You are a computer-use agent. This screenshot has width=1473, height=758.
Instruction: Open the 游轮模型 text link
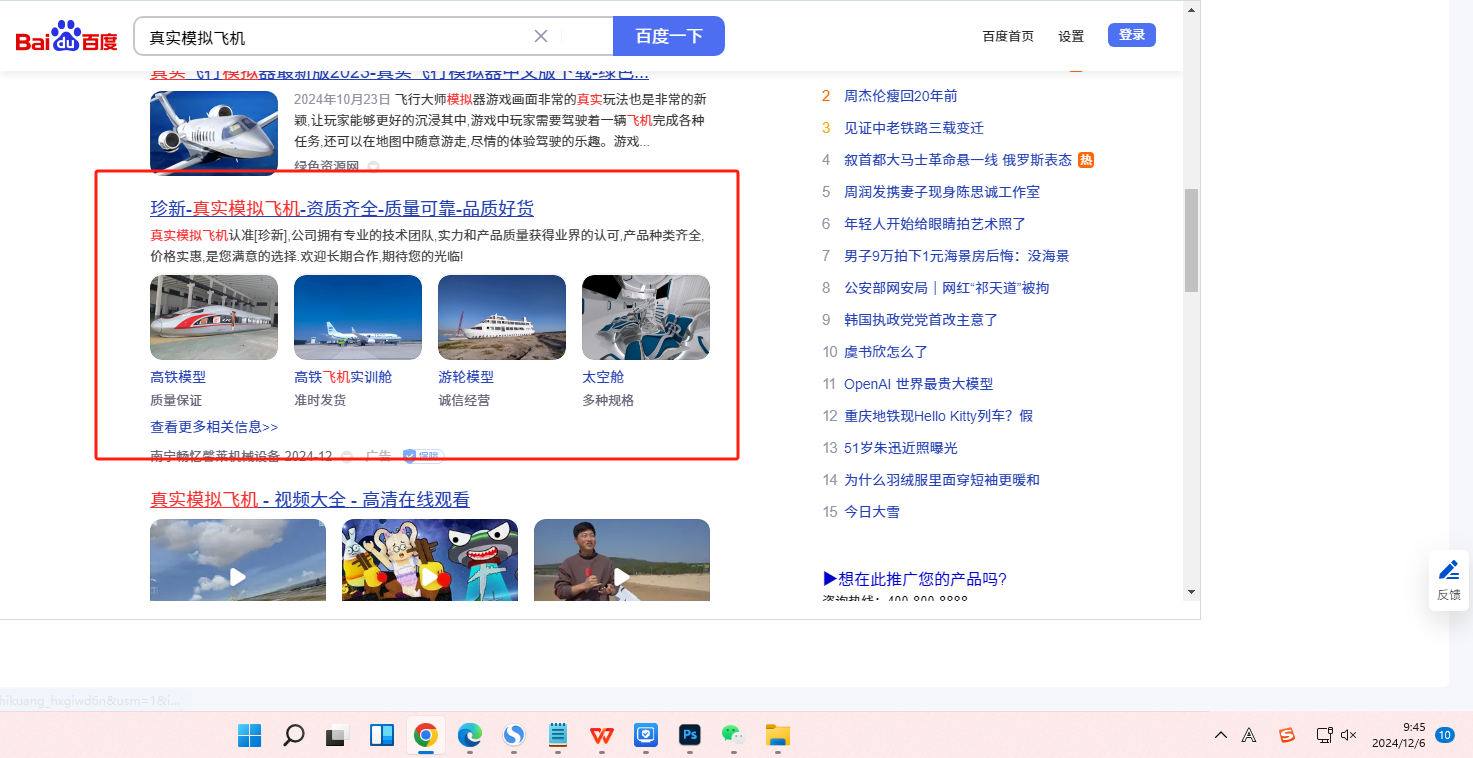pyautogui.click(x=466, y=377)
